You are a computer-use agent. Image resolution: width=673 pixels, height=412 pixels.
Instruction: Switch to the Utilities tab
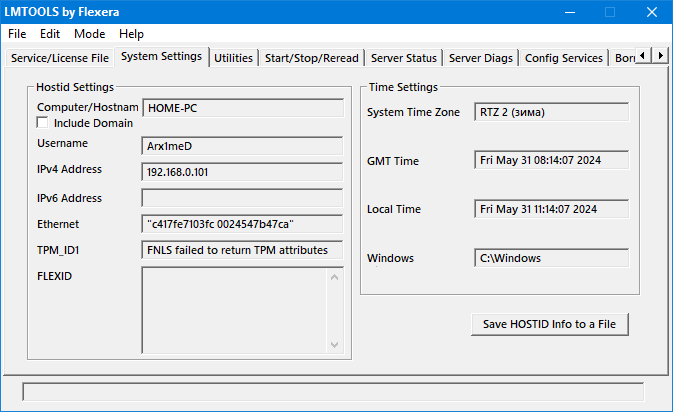click(x=233, y=58)
